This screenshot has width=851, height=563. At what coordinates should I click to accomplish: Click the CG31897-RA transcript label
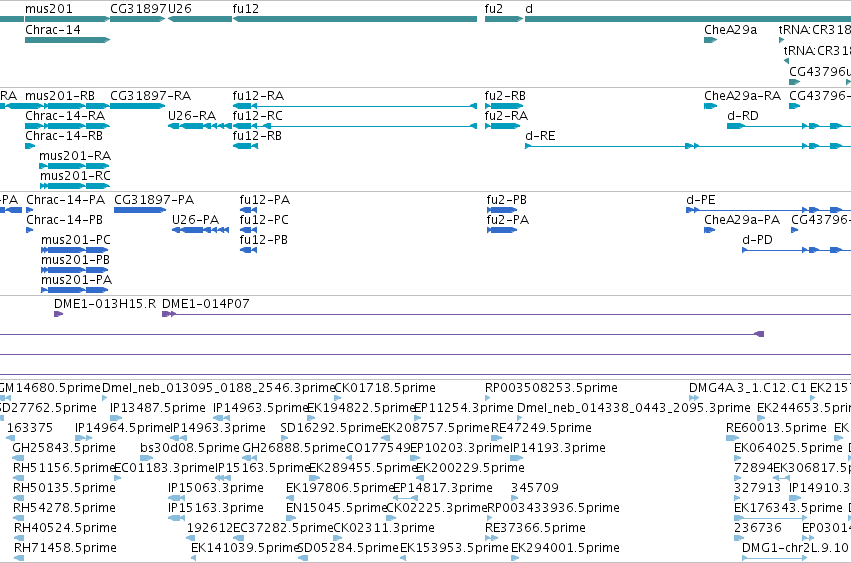pyautogui.click(x=150, y=96)
